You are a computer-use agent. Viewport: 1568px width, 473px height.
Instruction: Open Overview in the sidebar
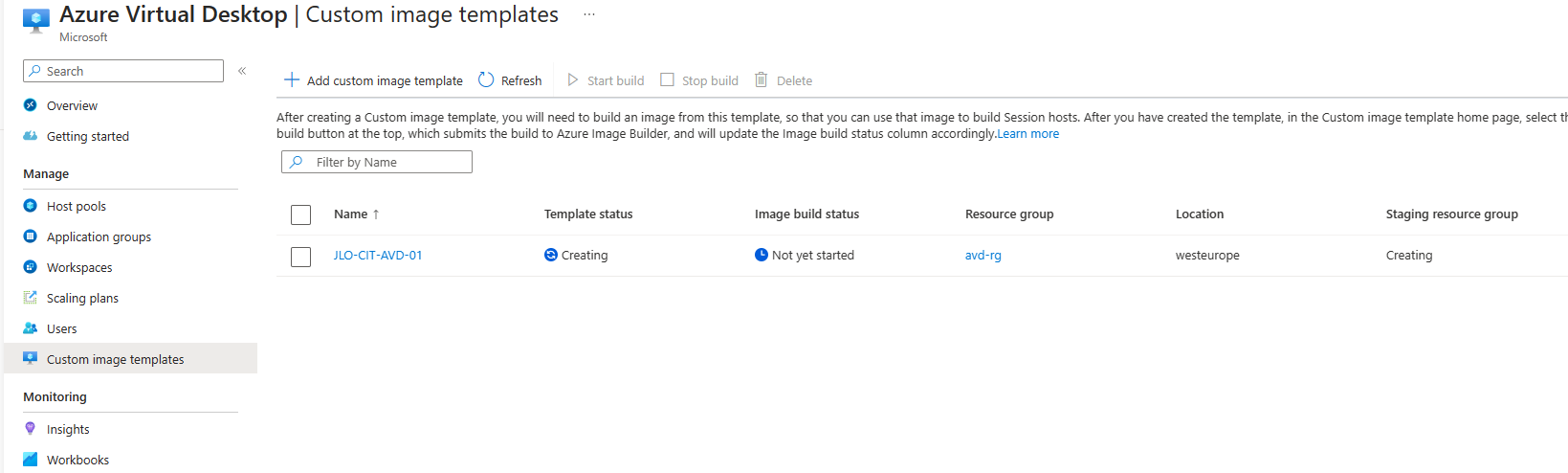[72, 105]
